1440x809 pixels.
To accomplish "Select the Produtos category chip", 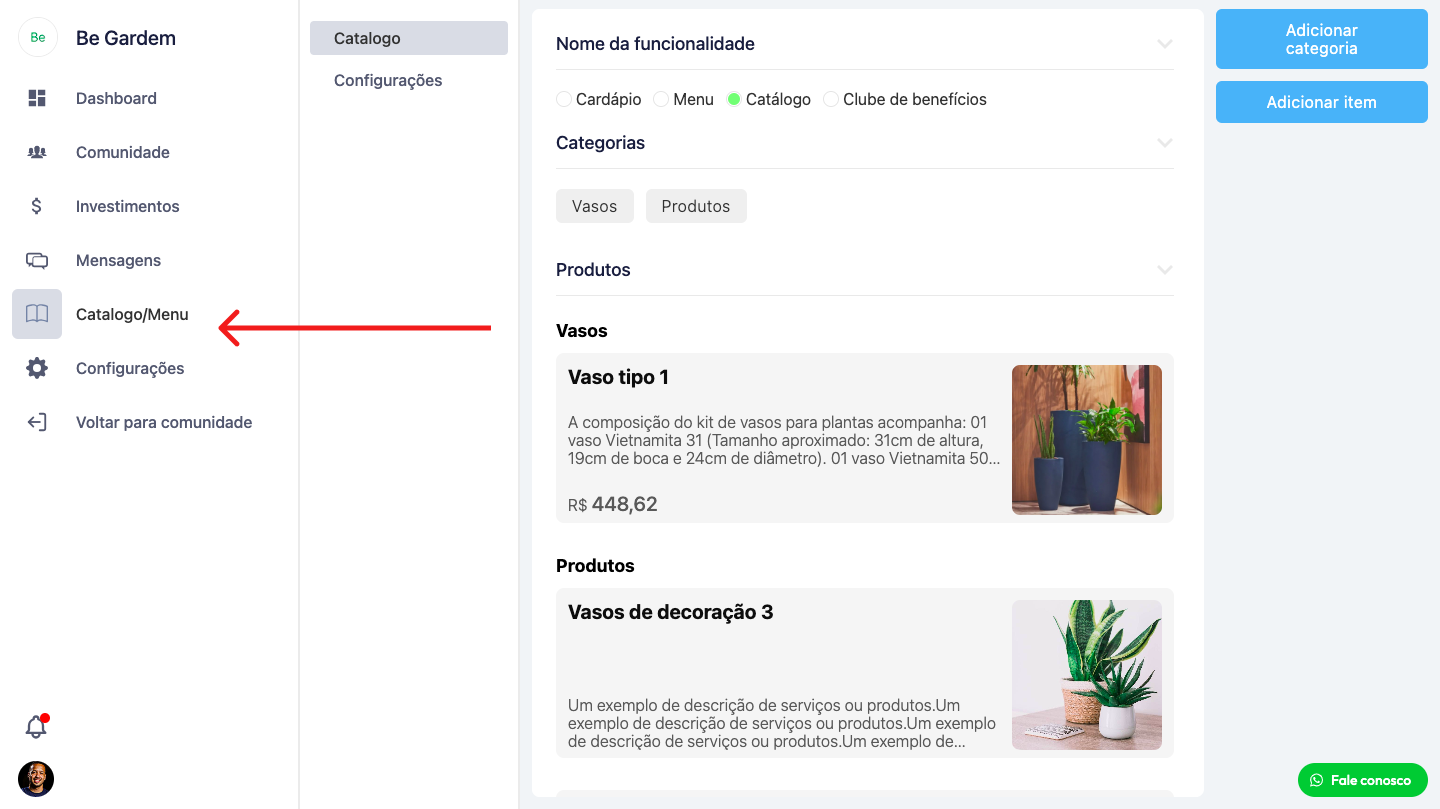I will click(696, 206).
